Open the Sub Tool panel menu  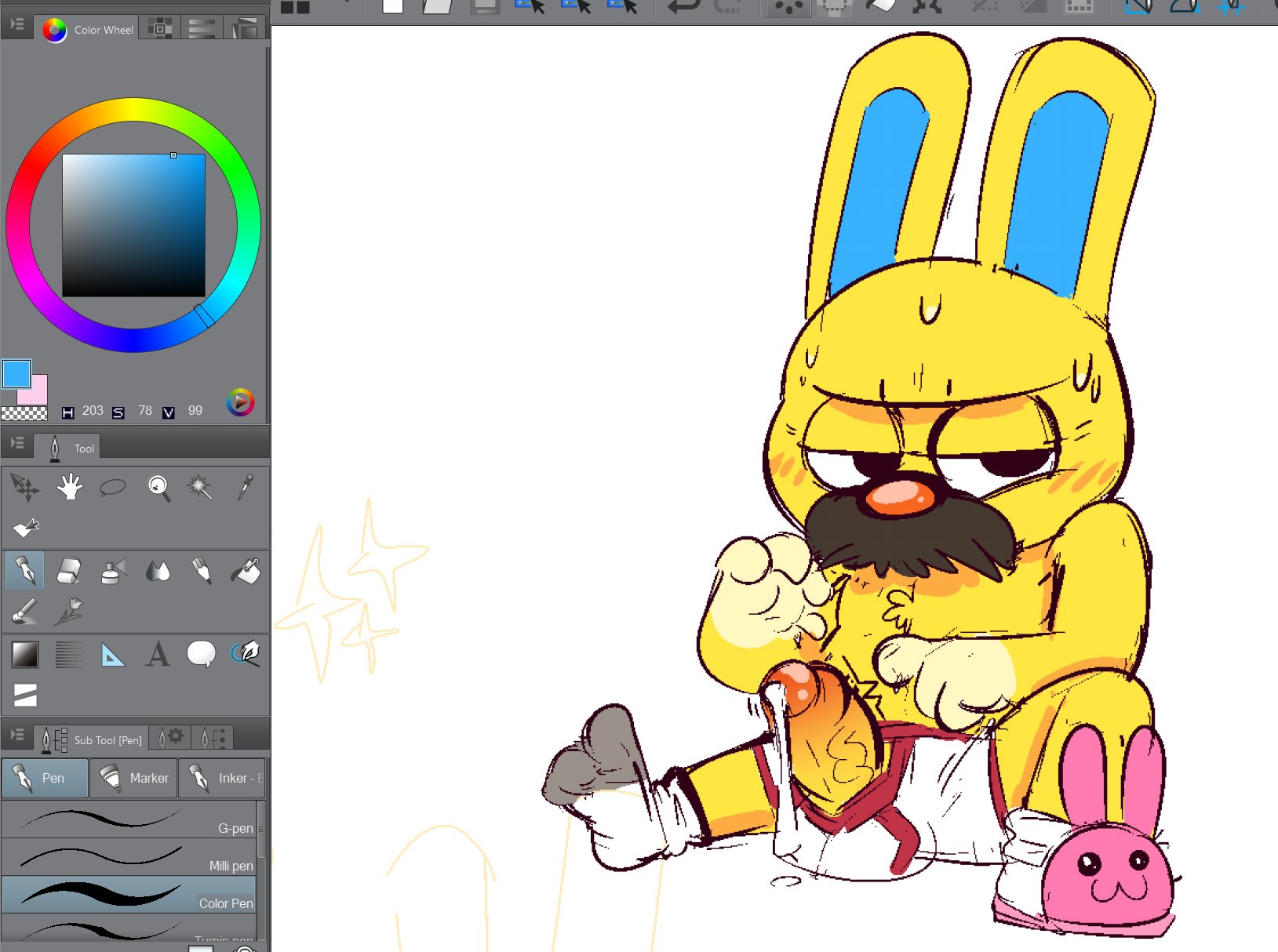click(17, 736)
